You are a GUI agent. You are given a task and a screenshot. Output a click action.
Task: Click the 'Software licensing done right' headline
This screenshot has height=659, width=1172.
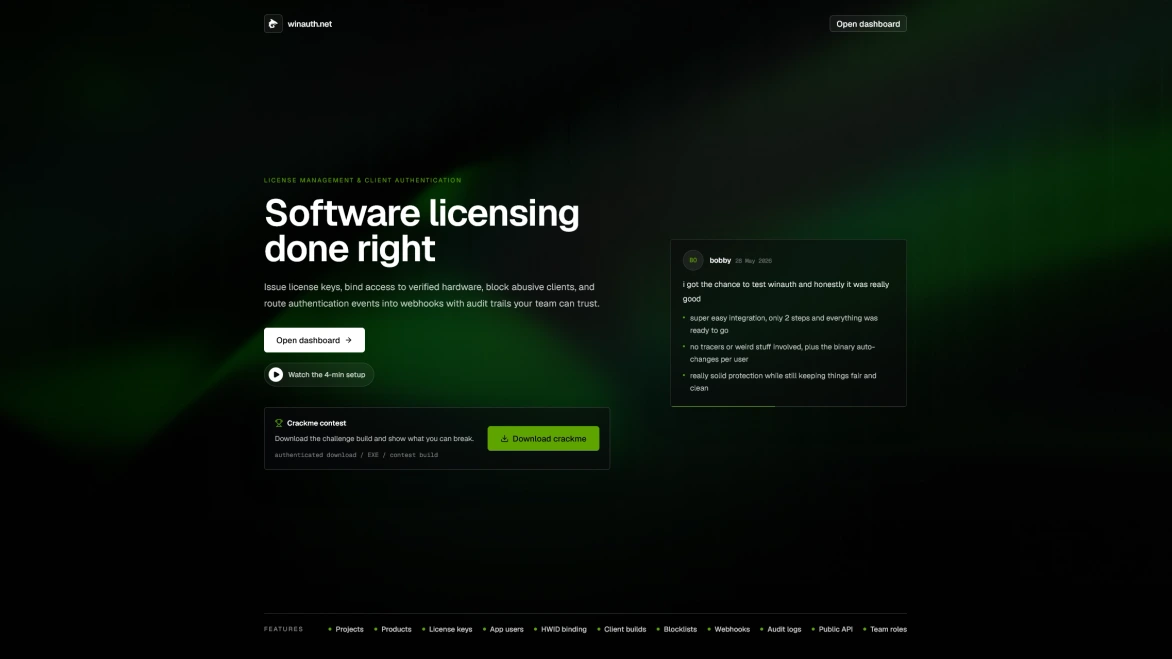[x=422, y=230]
